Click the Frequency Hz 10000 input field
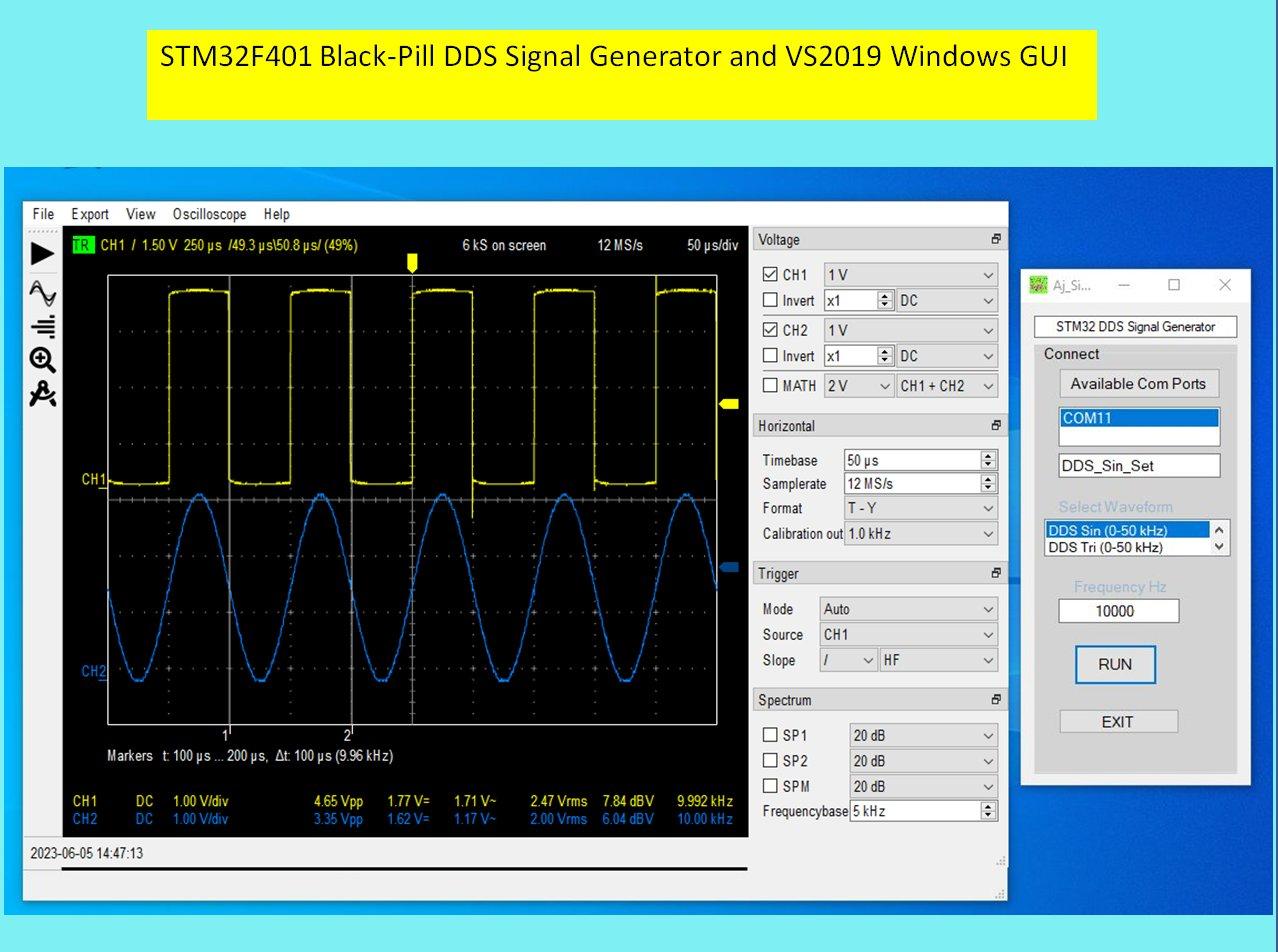 click(x=1119, y=611)
